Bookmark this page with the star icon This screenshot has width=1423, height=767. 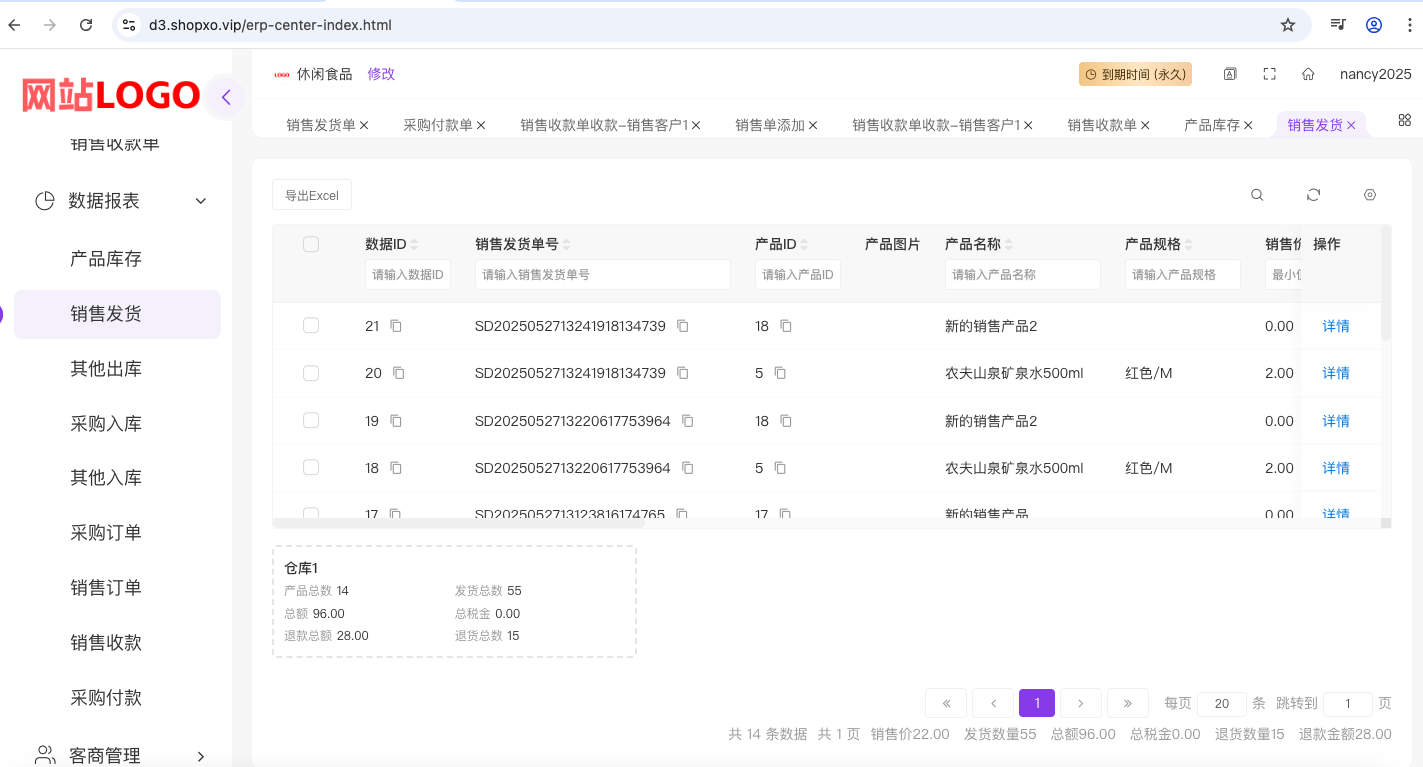pyautogui.click(x=1288, y=25)
